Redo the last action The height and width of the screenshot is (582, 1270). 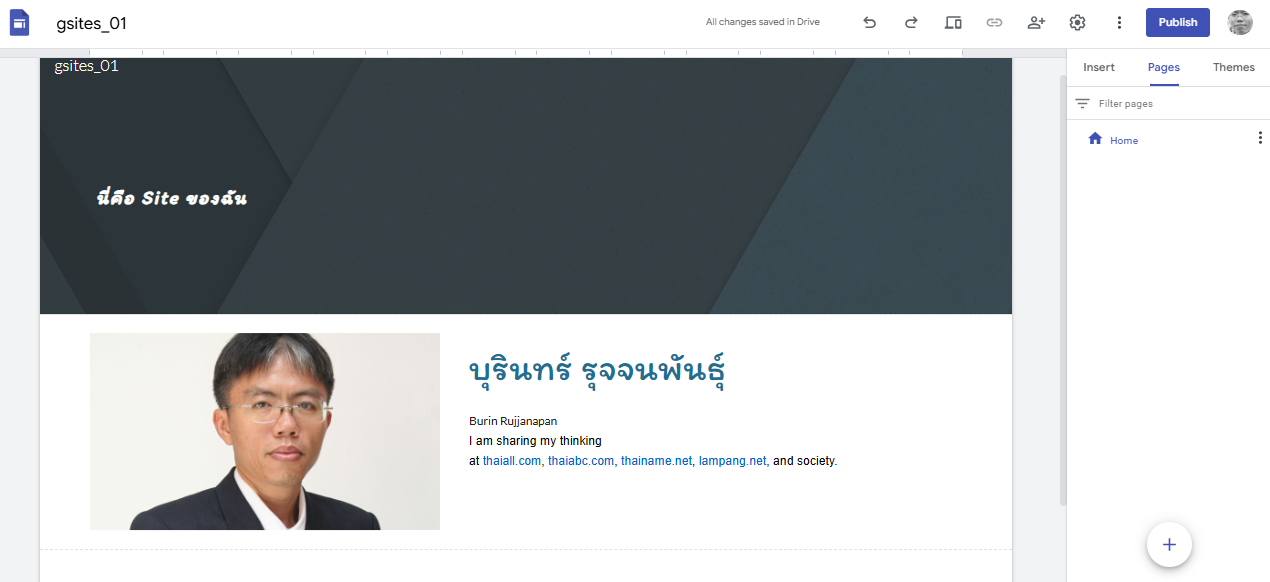coord(911,22)
